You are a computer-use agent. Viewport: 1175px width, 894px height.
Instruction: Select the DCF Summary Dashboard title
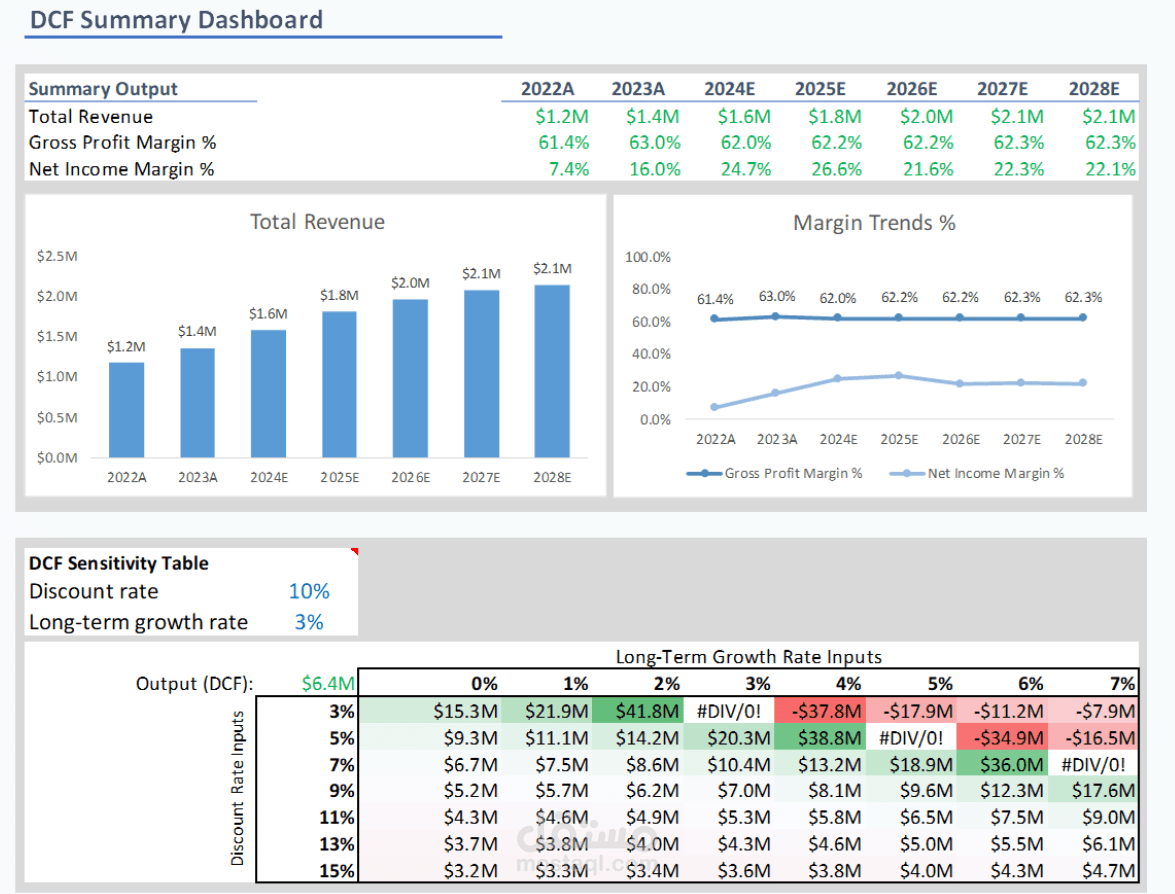point(176,19)
